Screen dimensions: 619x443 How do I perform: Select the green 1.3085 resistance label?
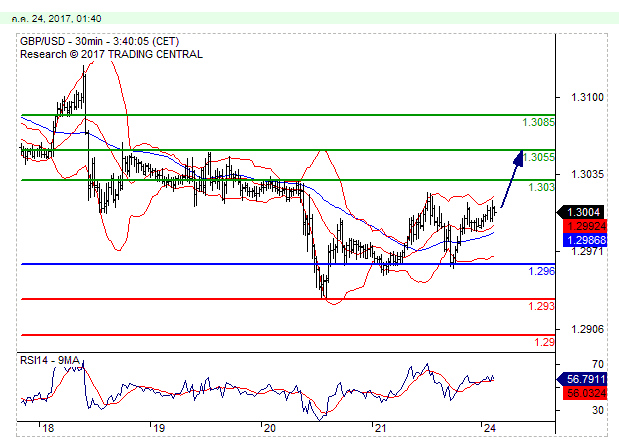coord(538,122)
